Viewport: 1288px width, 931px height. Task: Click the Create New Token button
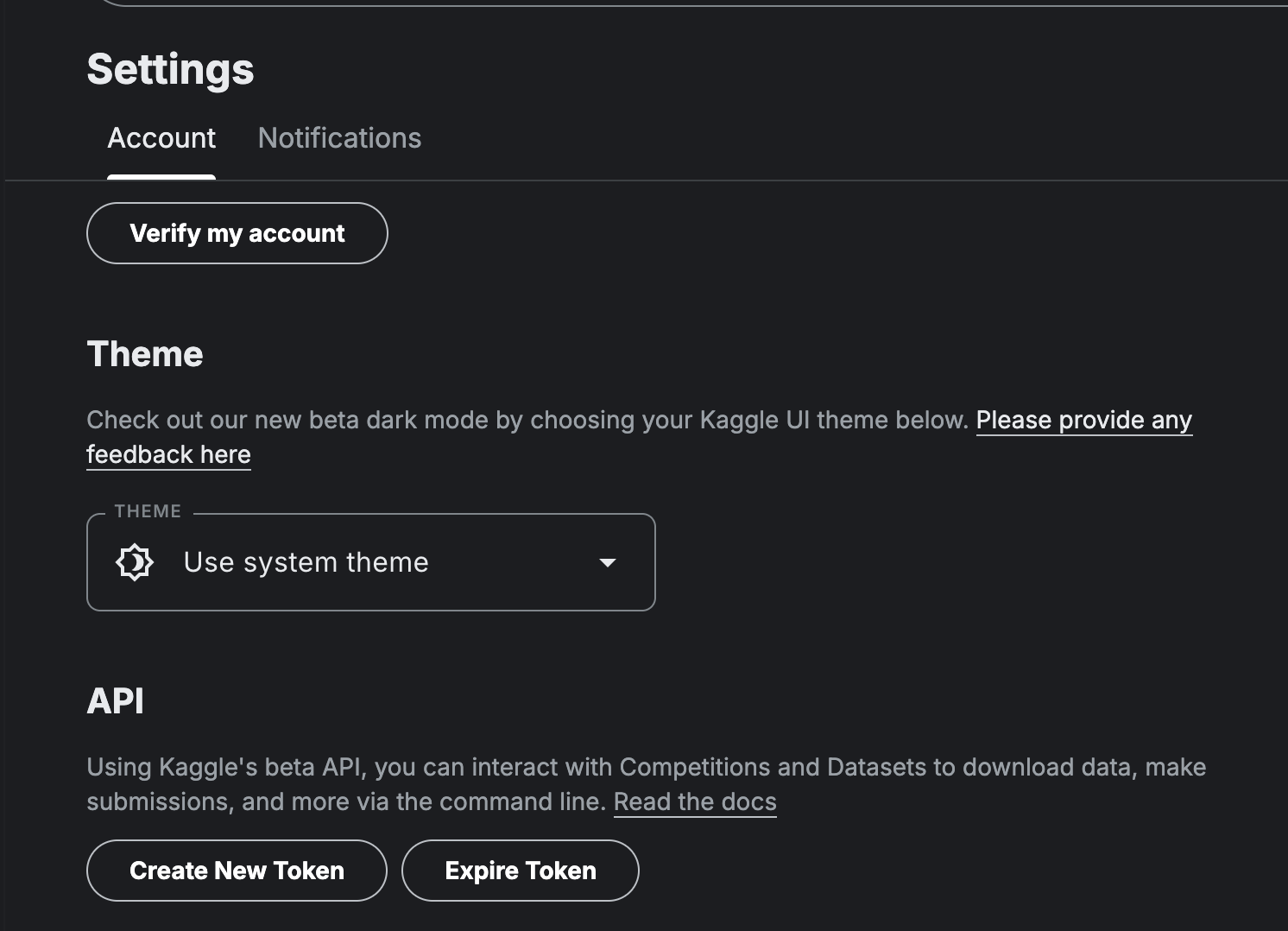click(237, 871)
